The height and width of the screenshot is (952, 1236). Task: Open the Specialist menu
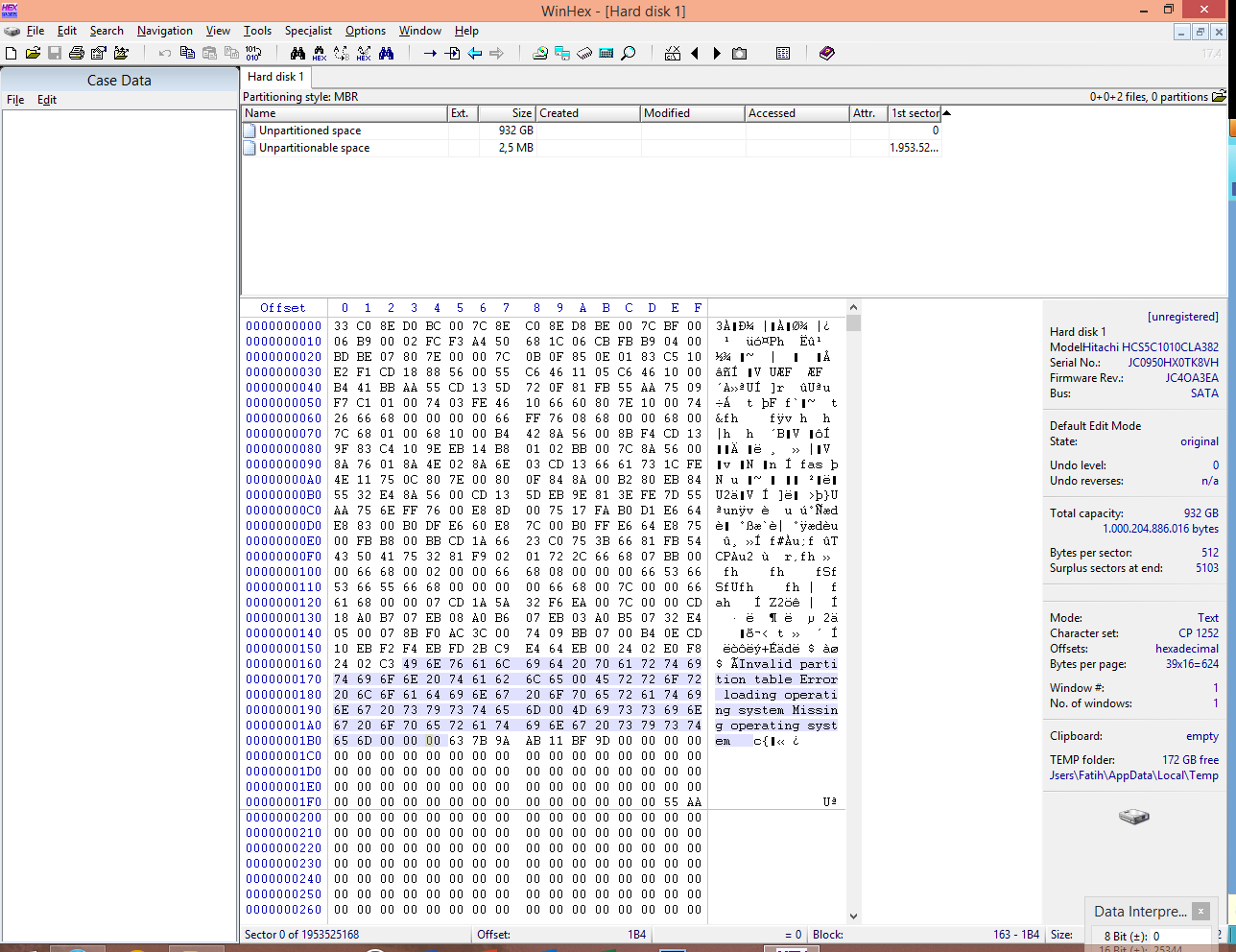click(x=308, y=31)
